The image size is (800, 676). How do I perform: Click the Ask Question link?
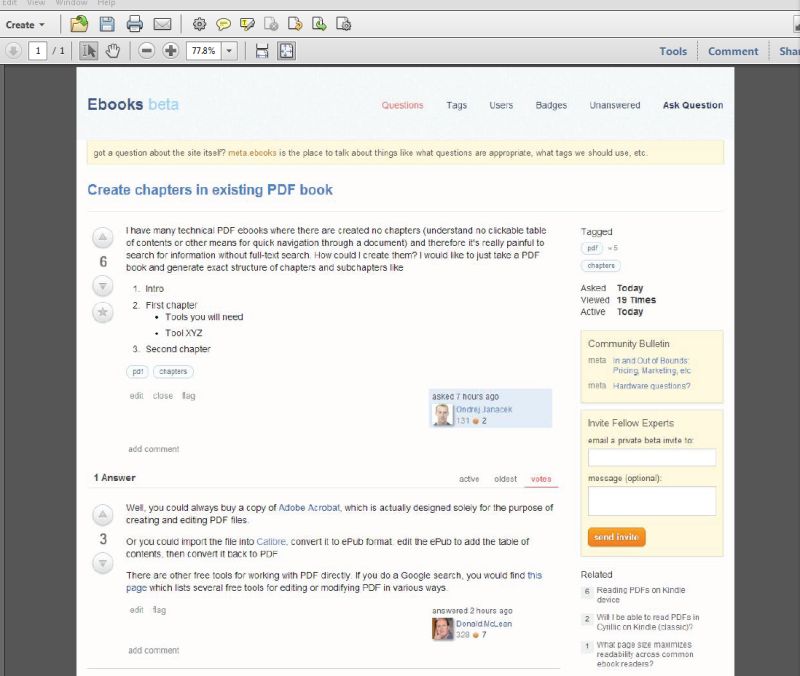point(693,105)
